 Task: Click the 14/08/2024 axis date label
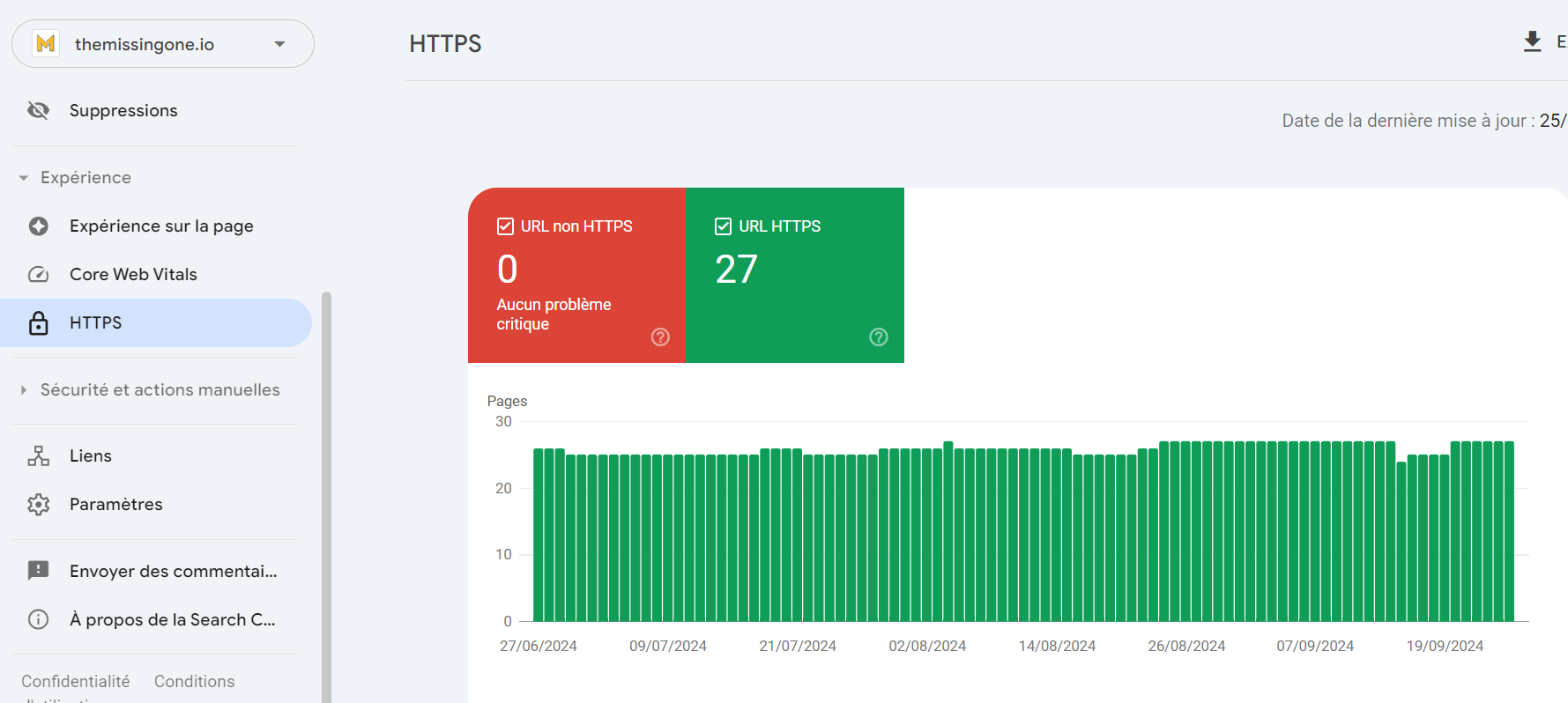point(1057,646)
